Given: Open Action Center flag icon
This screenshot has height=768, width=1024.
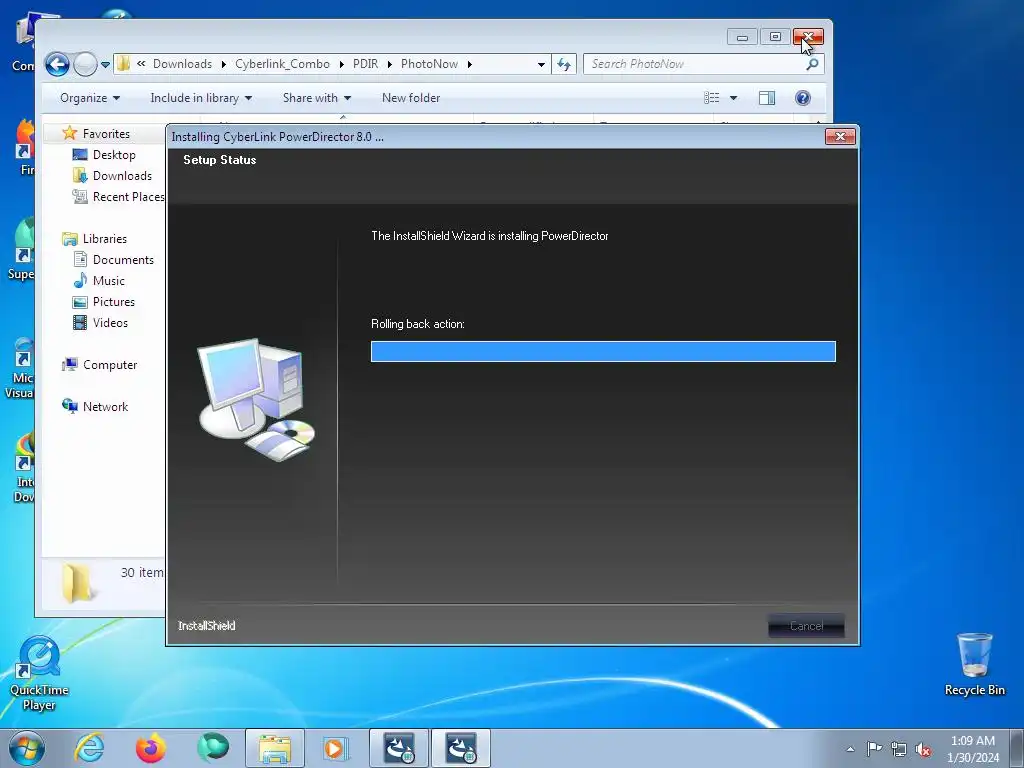Looking at the screenshot, I should tap(874, 749).
